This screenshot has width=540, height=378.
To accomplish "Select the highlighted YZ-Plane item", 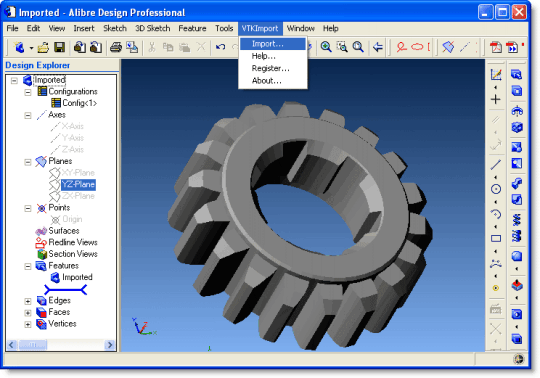I will pyautogui.click(x=78, y=184).
